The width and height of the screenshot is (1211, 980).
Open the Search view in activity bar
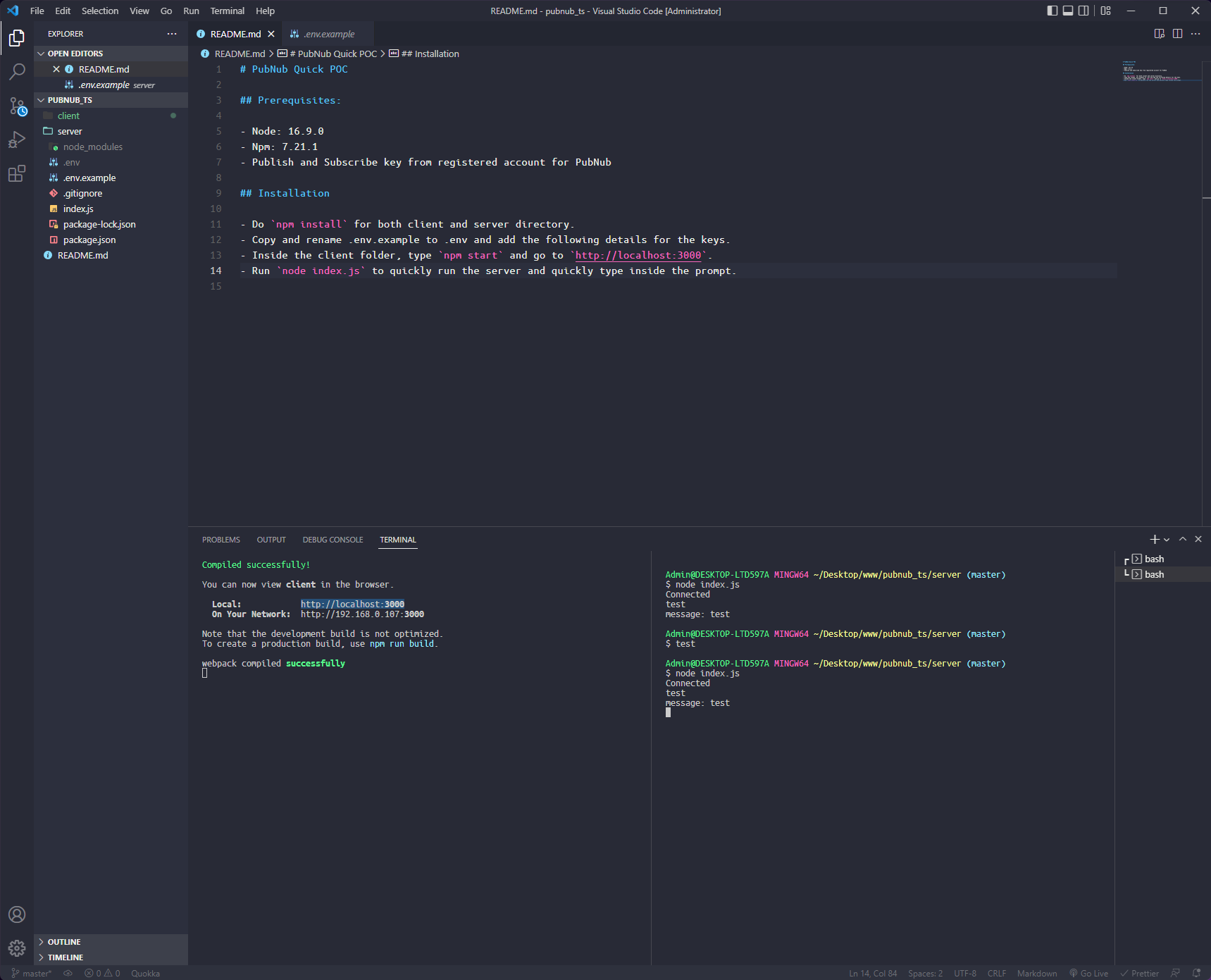click(17, 71)
